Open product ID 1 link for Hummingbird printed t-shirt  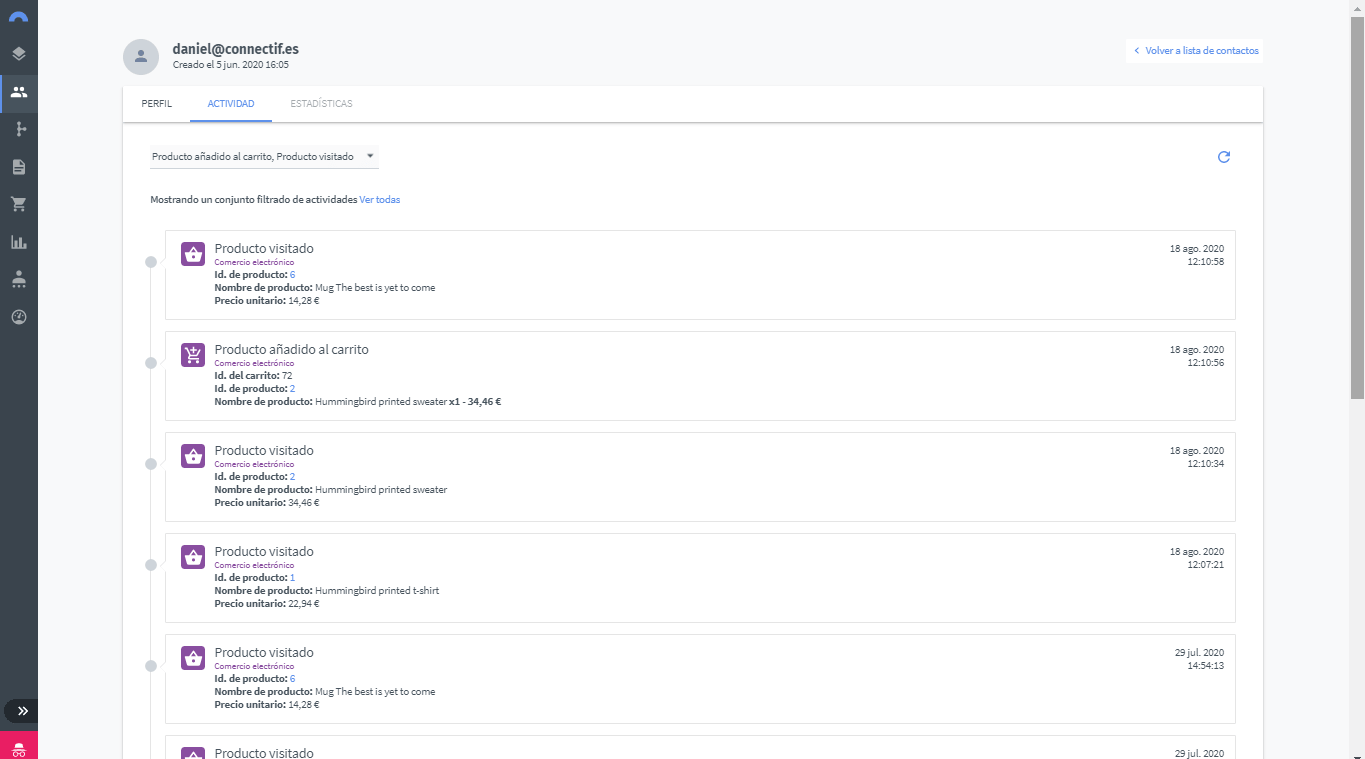coord(292,578)
